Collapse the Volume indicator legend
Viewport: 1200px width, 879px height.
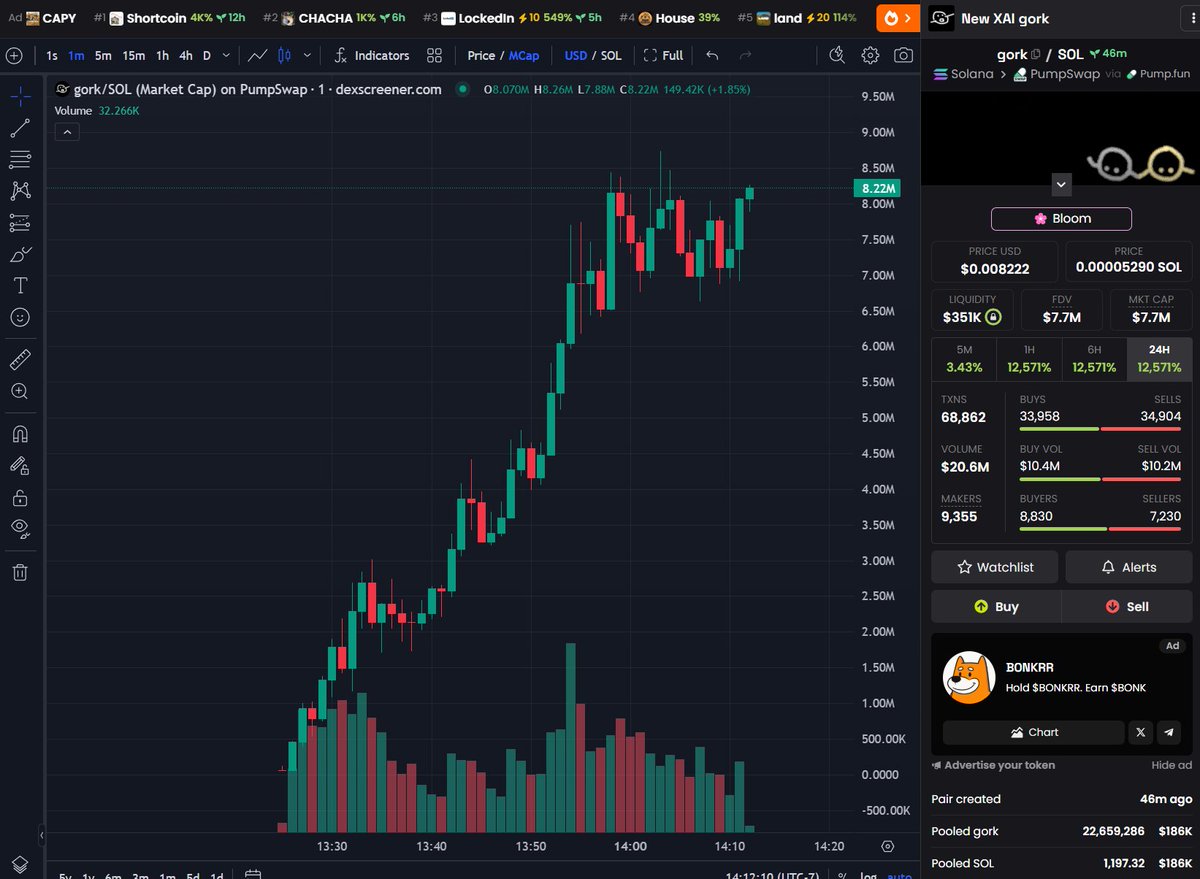(67, 132)
